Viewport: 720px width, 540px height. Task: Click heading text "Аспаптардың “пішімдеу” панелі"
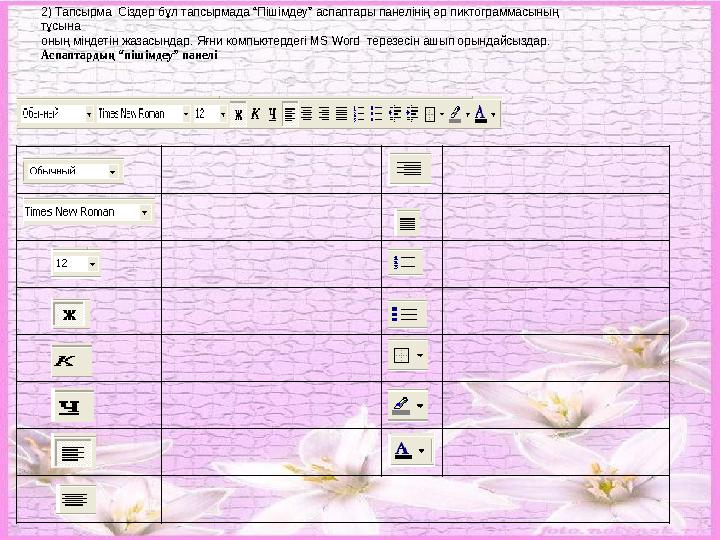coord(129,55)
